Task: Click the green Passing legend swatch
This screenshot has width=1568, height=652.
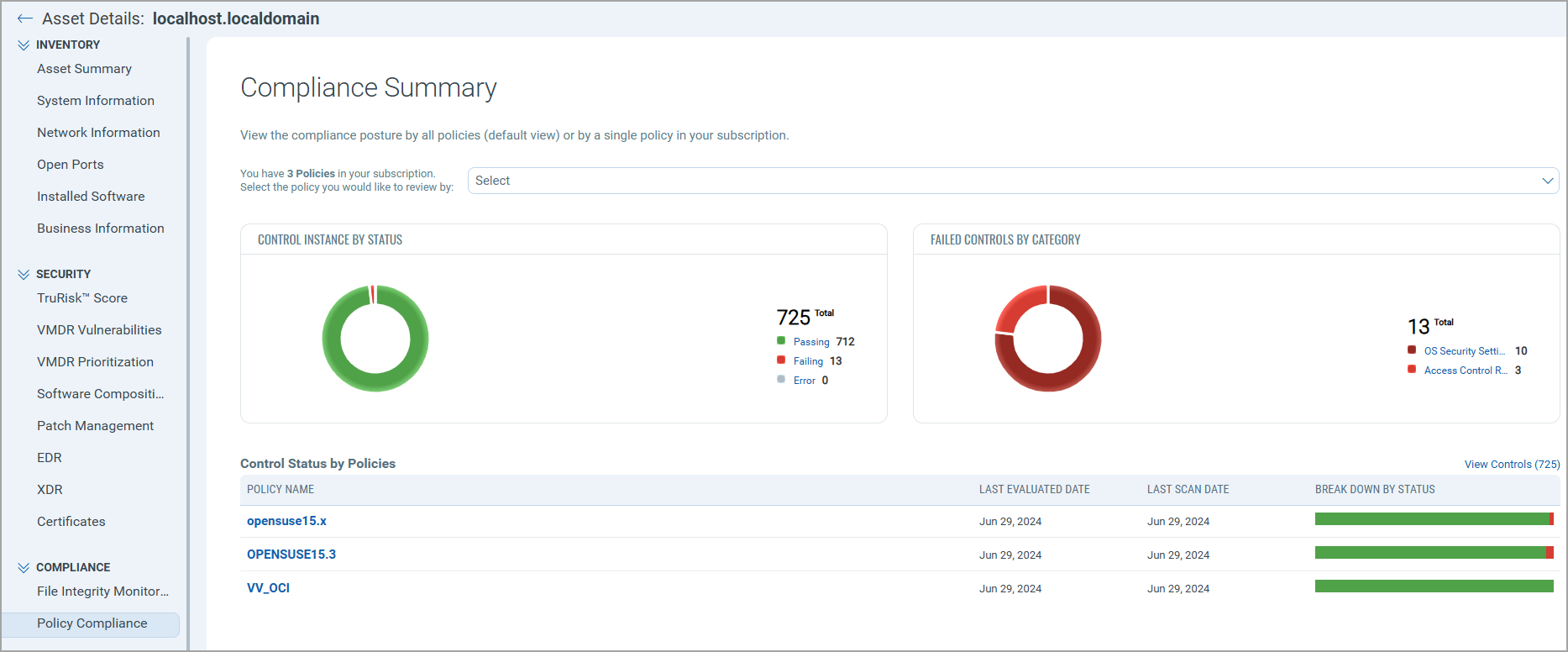Action: tap(781, 341)
